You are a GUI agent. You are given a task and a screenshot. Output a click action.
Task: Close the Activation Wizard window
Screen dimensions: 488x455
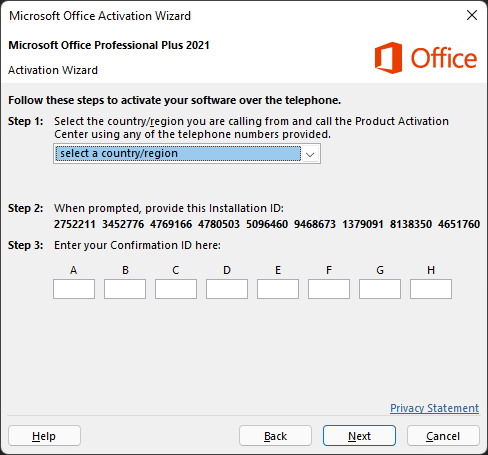[x=472, y=15]
